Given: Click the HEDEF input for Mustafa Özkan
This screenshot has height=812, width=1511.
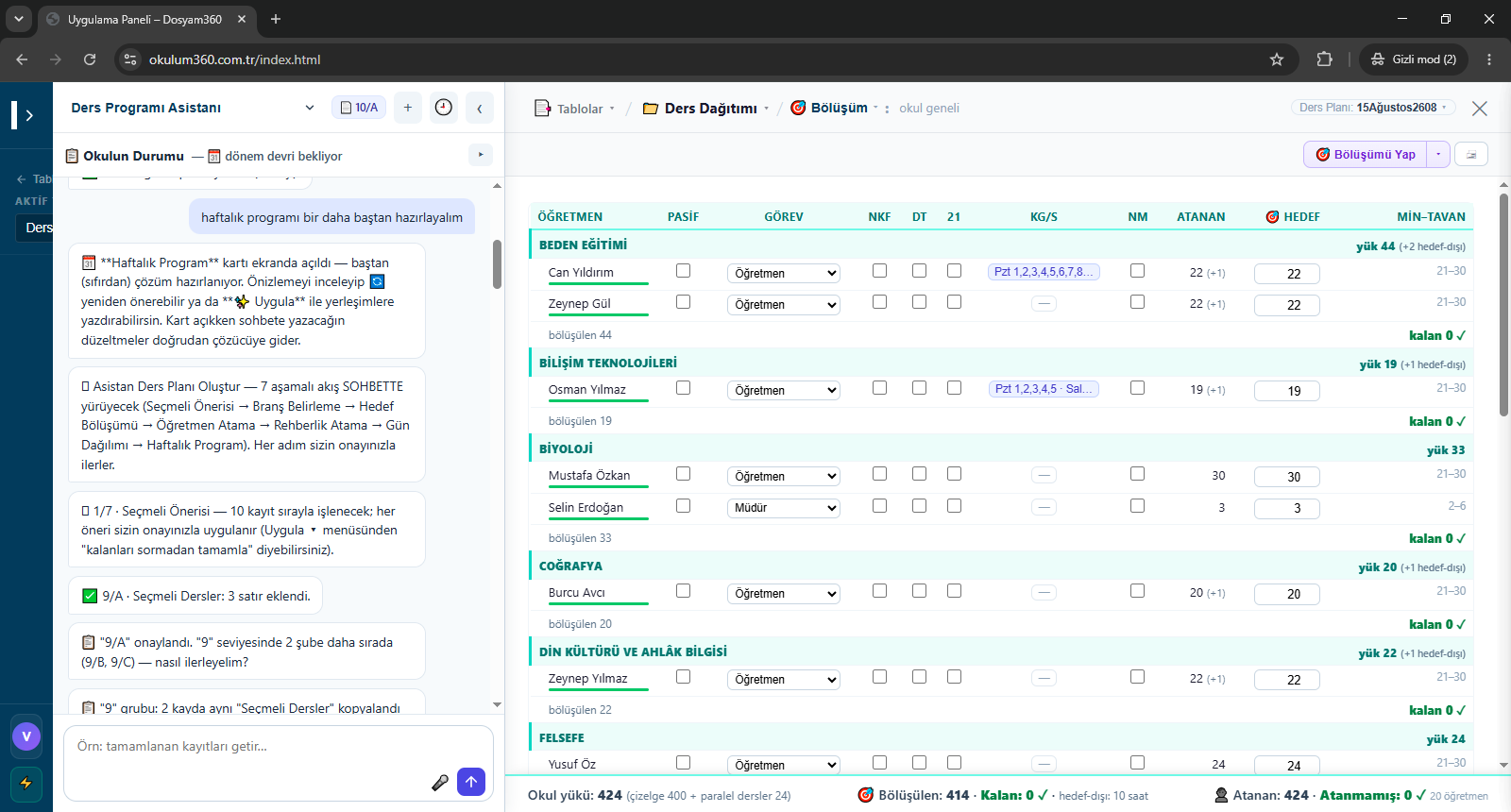Looking at the screenshot, I should click(1287, 477).
